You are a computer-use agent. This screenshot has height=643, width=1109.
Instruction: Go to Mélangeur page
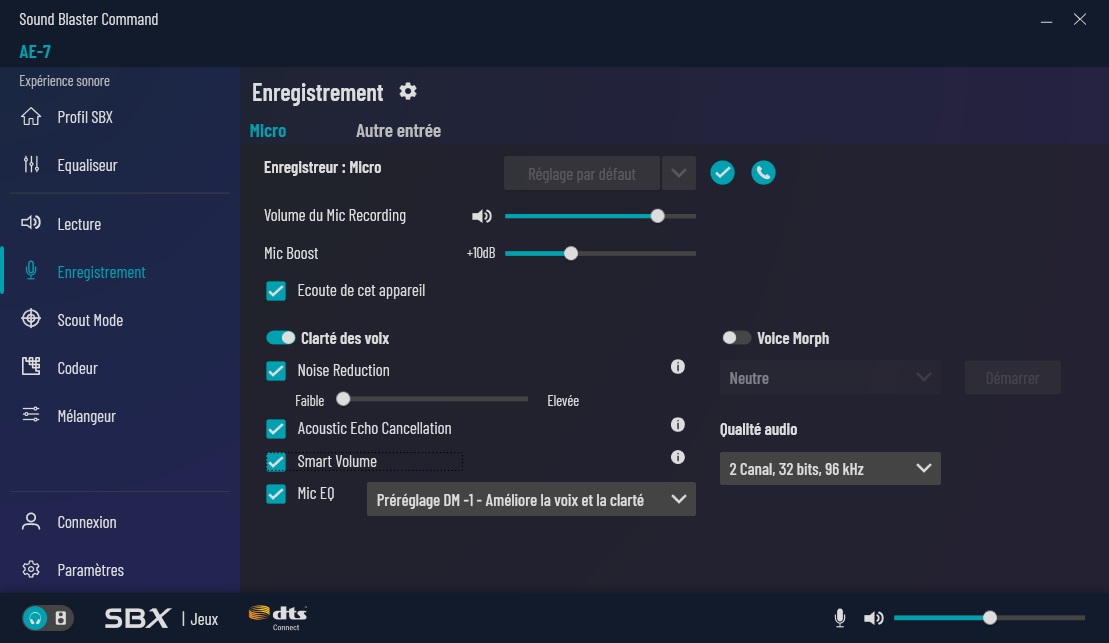[86, 416]
